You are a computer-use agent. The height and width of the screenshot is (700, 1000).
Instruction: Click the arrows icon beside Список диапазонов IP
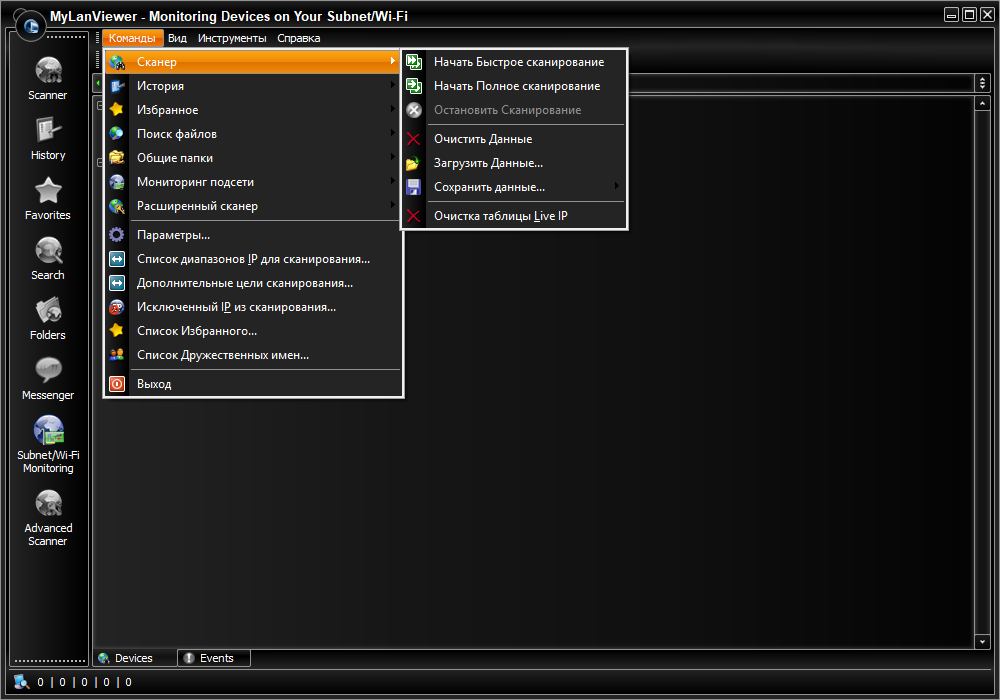(117, 259)
